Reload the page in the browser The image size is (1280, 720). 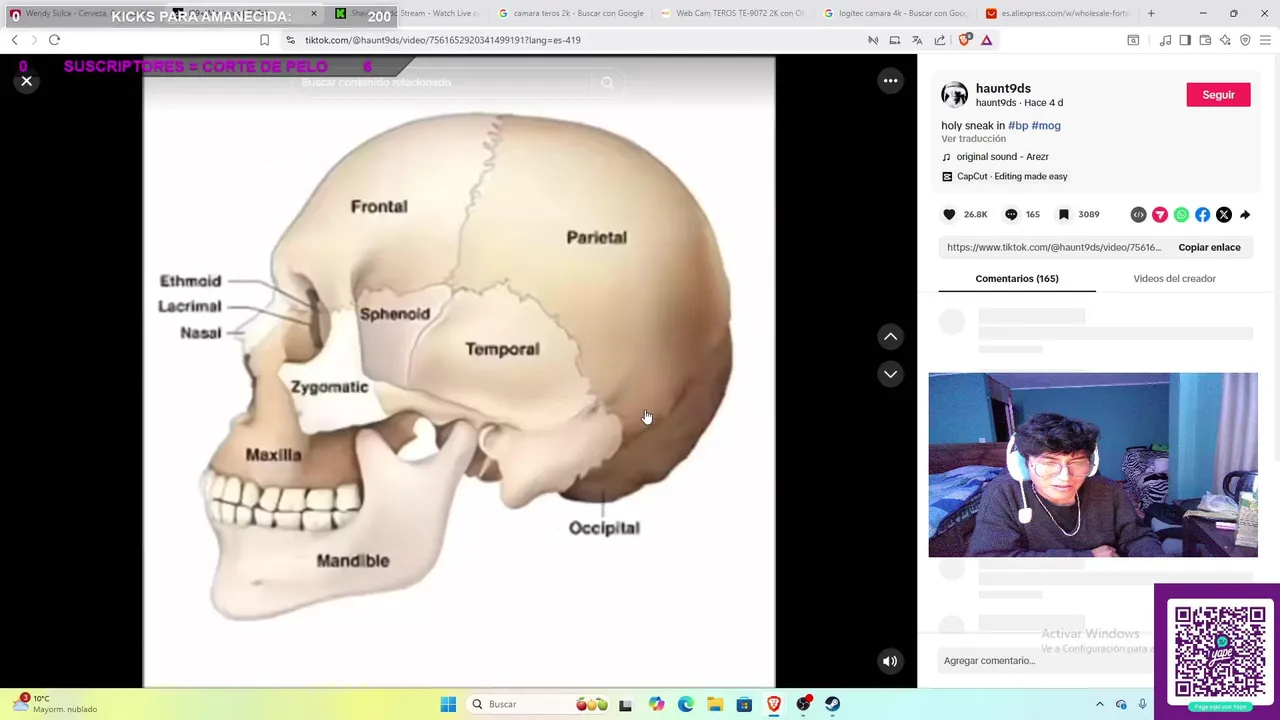(x=54, y=40)
